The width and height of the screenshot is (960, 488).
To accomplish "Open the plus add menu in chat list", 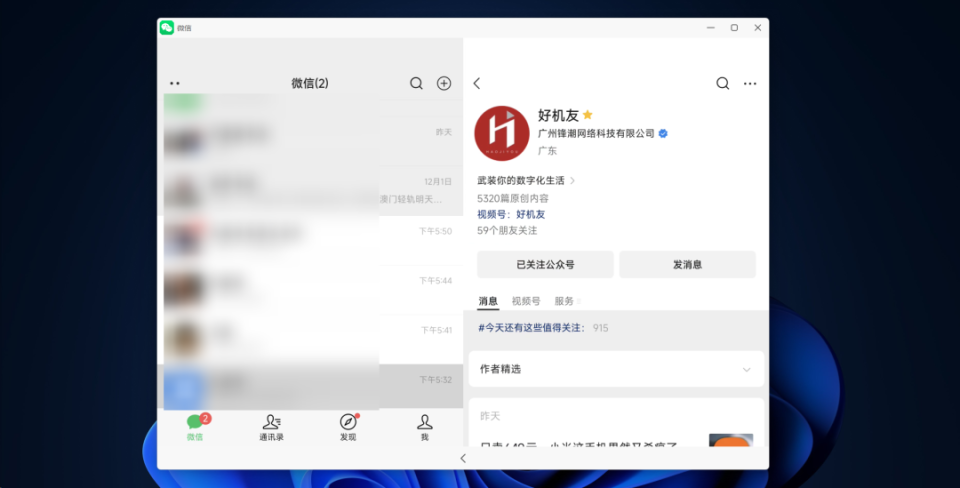I will click(444, 83).
